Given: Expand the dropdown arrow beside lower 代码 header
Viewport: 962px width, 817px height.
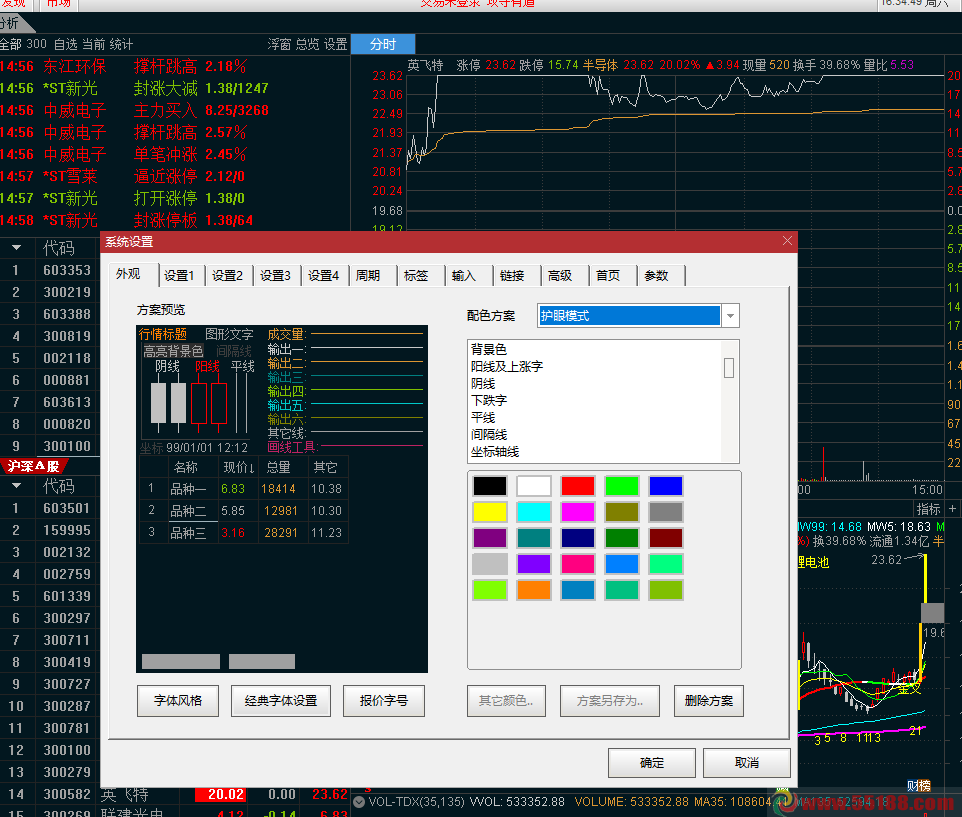Looking at the screenshot, I should pos(17,486).
